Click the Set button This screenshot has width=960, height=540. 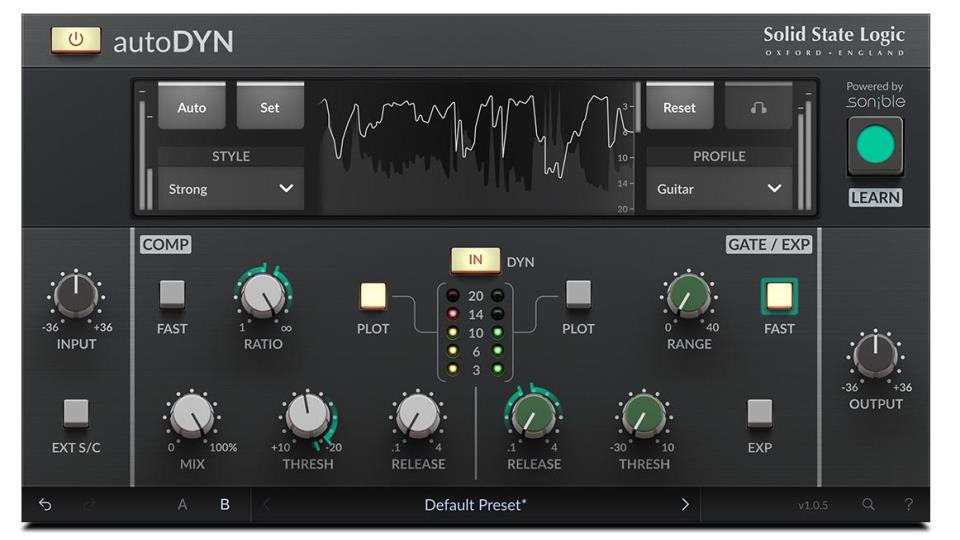coord(270,107)
